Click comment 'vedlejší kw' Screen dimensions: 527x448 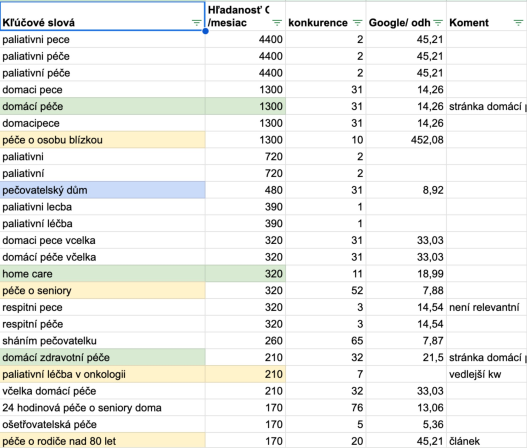(x=475, y=374)
